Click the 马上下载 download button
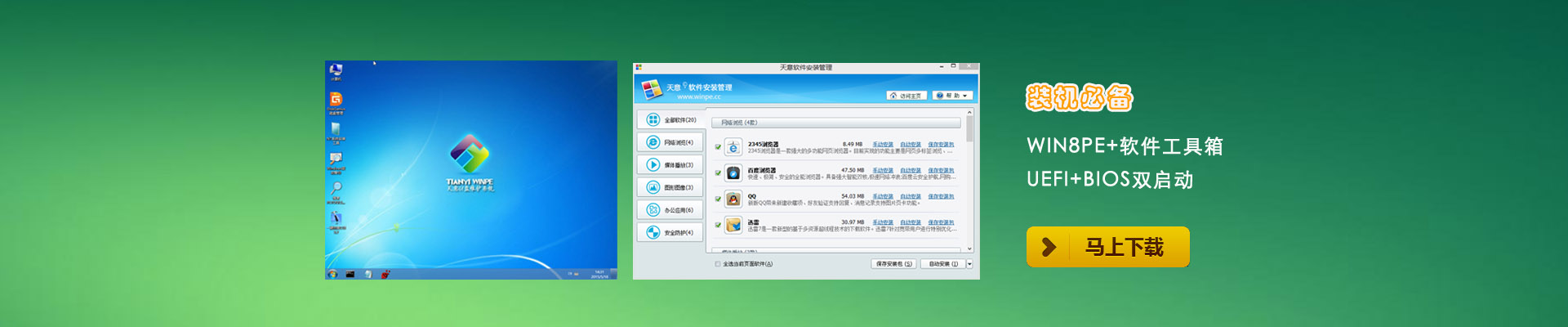 1107,247
